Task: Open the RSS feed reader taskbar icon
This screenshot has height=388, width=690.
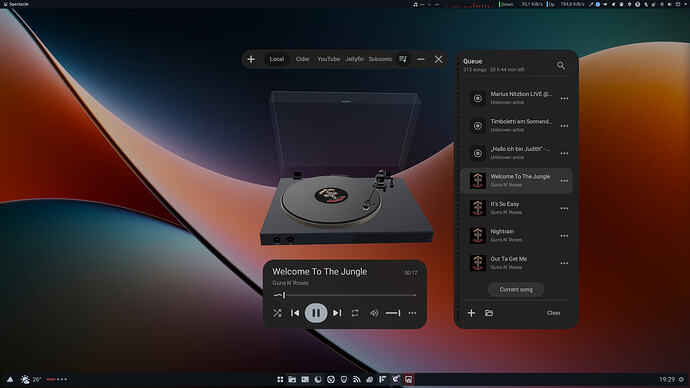Action: pyautogui.click(x=357, y=379)
